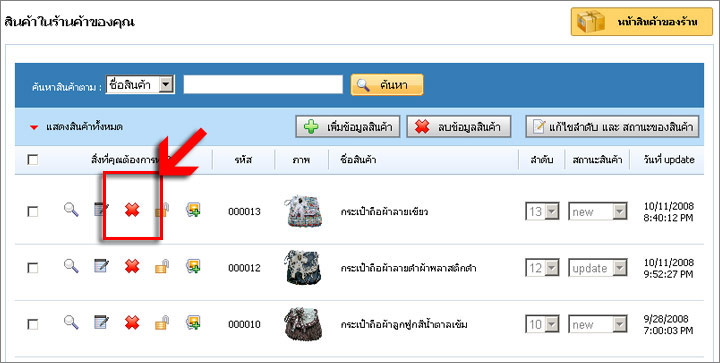Click the ลำดับ column header
Screen dimensions: 720x363
(x=542, y=160)
